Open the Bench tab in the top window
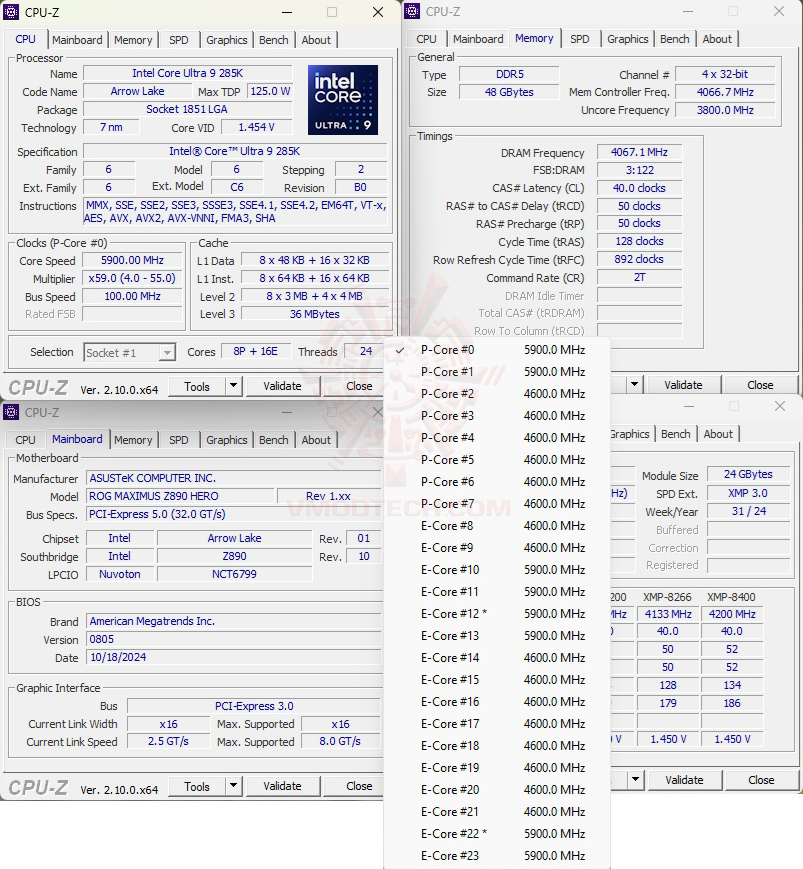 click(x=273, y=40)
